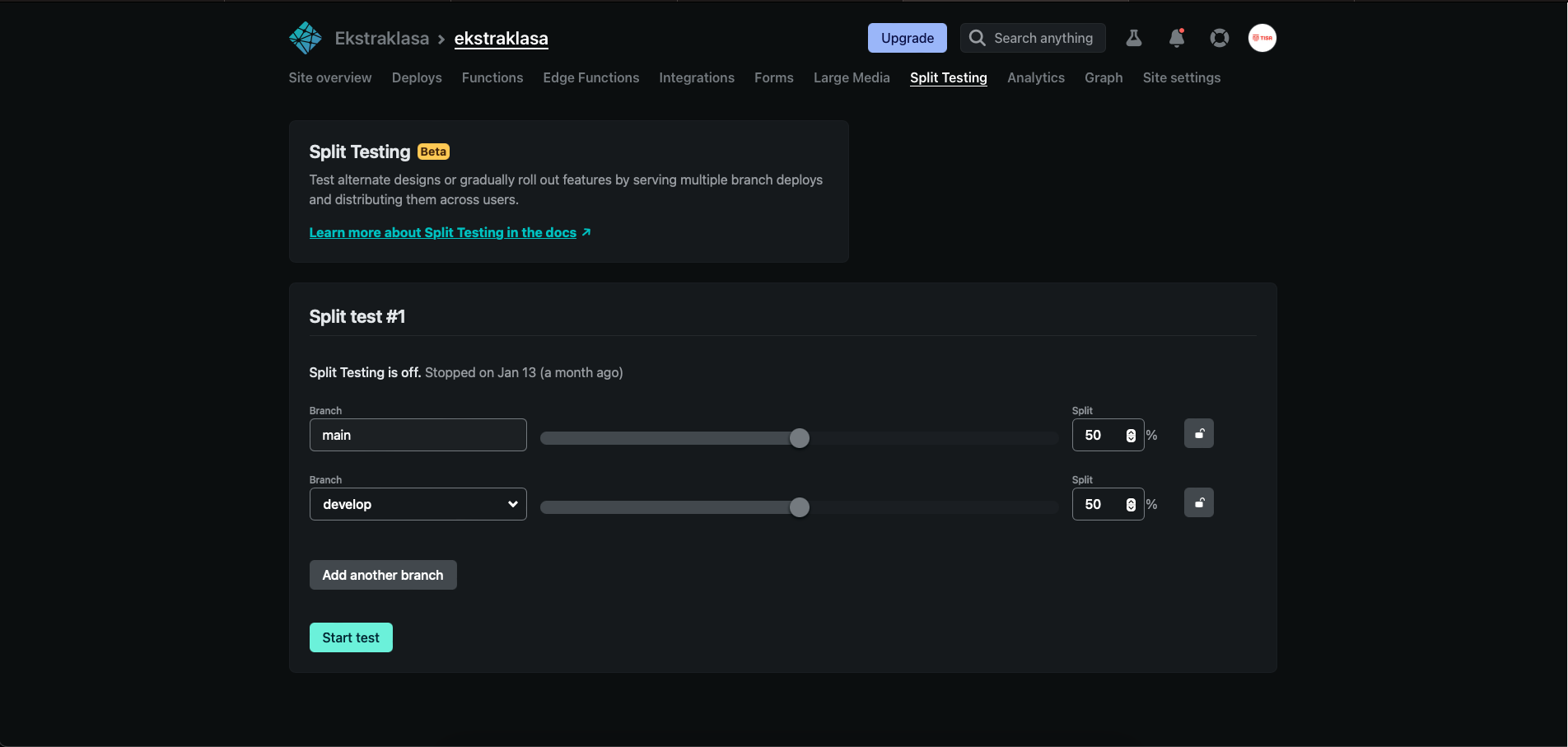The width and height of the screenshot is (1568, 747).
Task: Go to Site overview tab
Action: 330,77
